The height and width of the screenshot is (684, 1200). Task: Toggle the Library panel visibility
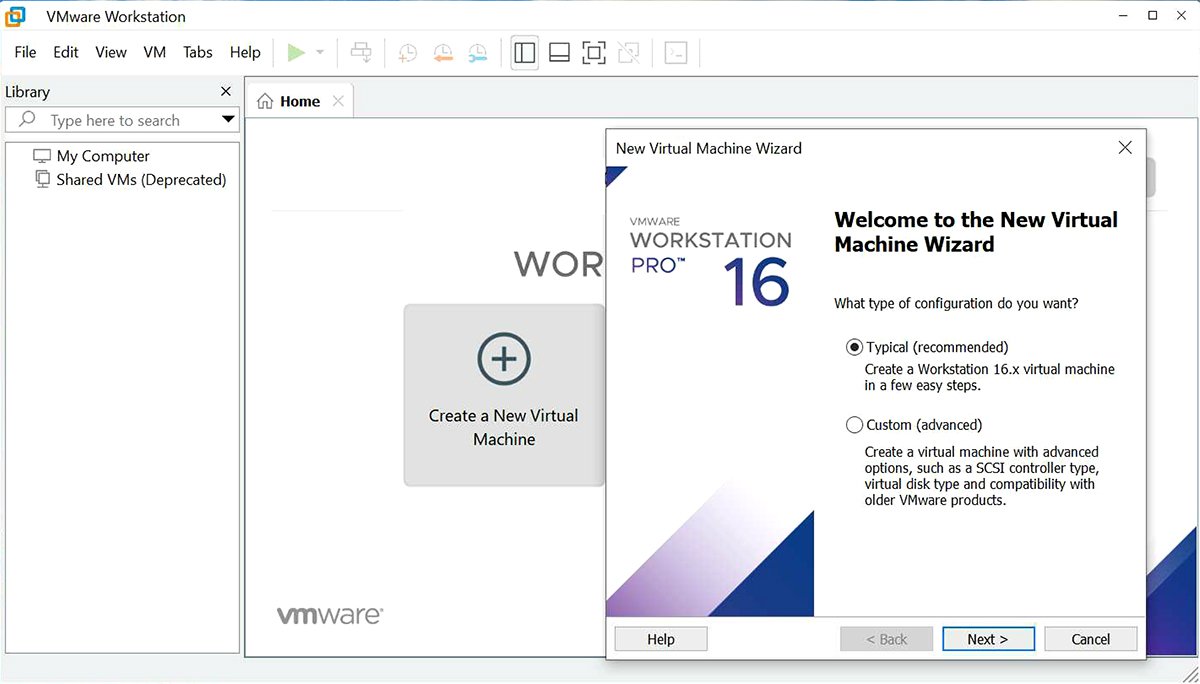524,52
